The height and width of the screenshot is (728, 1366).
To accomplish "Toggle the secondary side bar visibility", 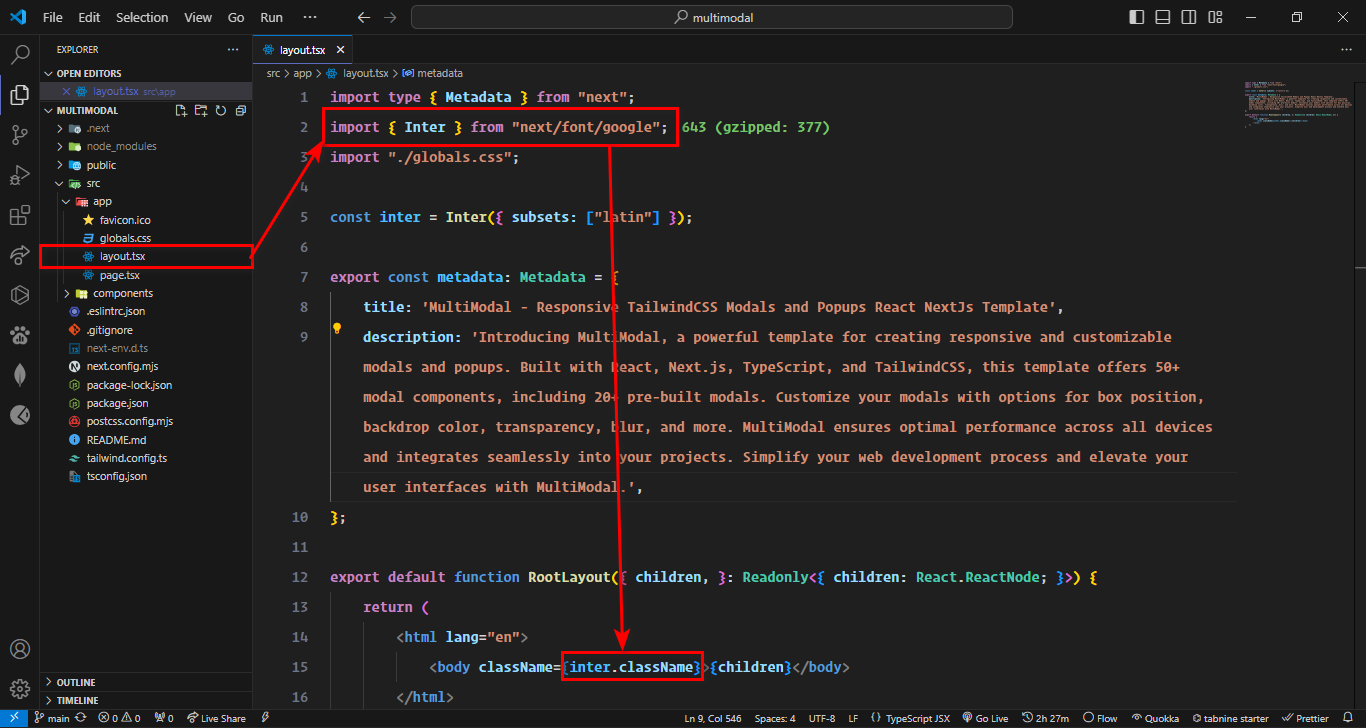I will pos(1188,18).
